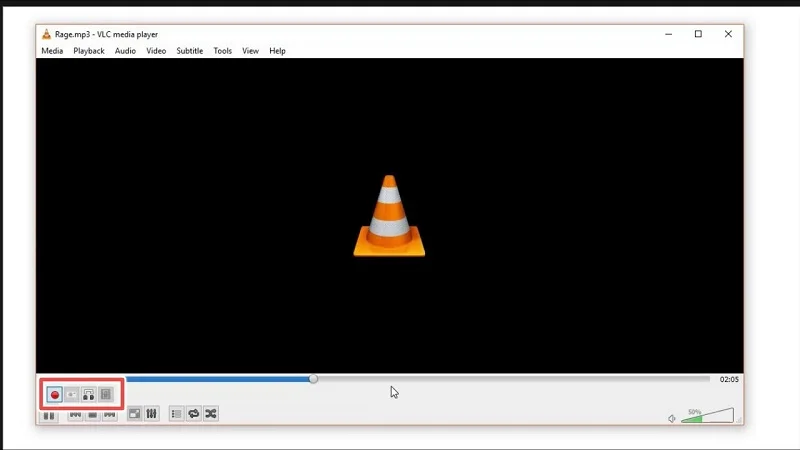Show the playlist panel
Screen dimensions: 800x450
click(x=177, y=414)
